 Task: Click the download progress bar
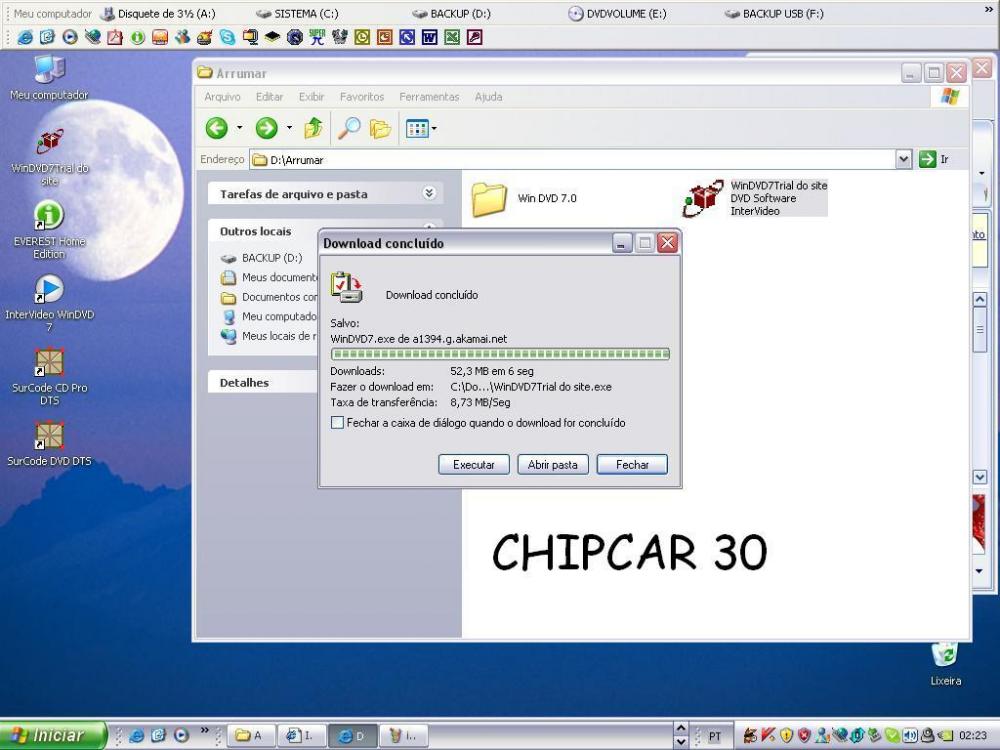(500, 354)
